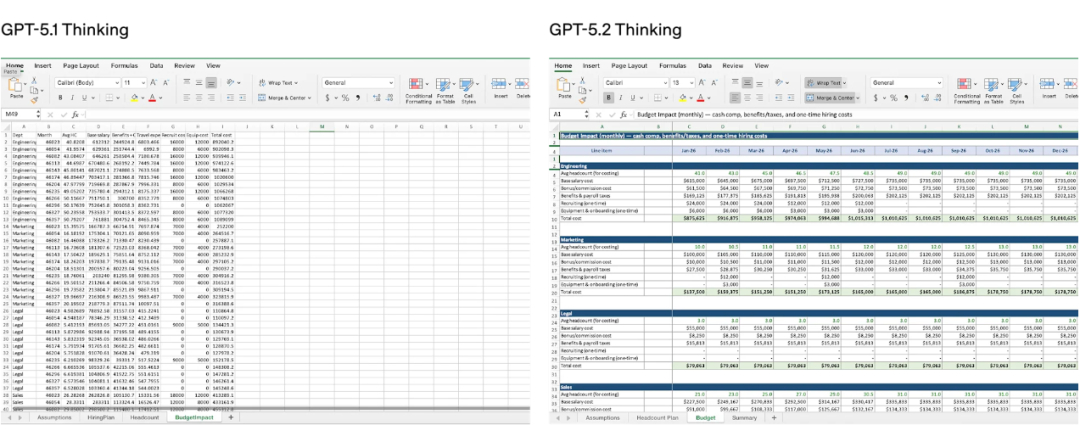Click the Cell Styles icon in the right window
This screenshot has height=425, width=1080.
click(1016, 85)
